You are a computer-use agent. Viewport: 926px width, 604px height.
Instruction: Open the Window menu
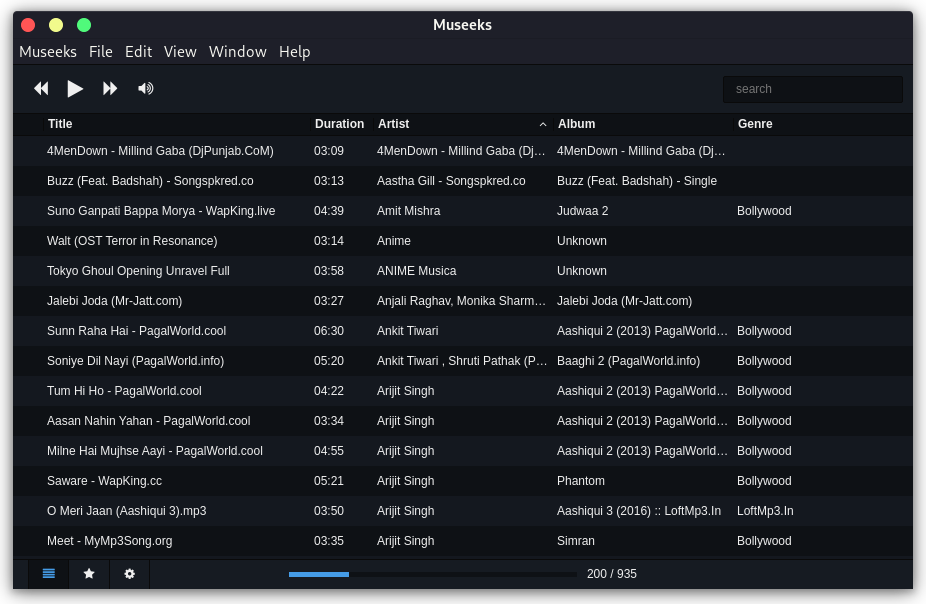pos(237,51)
